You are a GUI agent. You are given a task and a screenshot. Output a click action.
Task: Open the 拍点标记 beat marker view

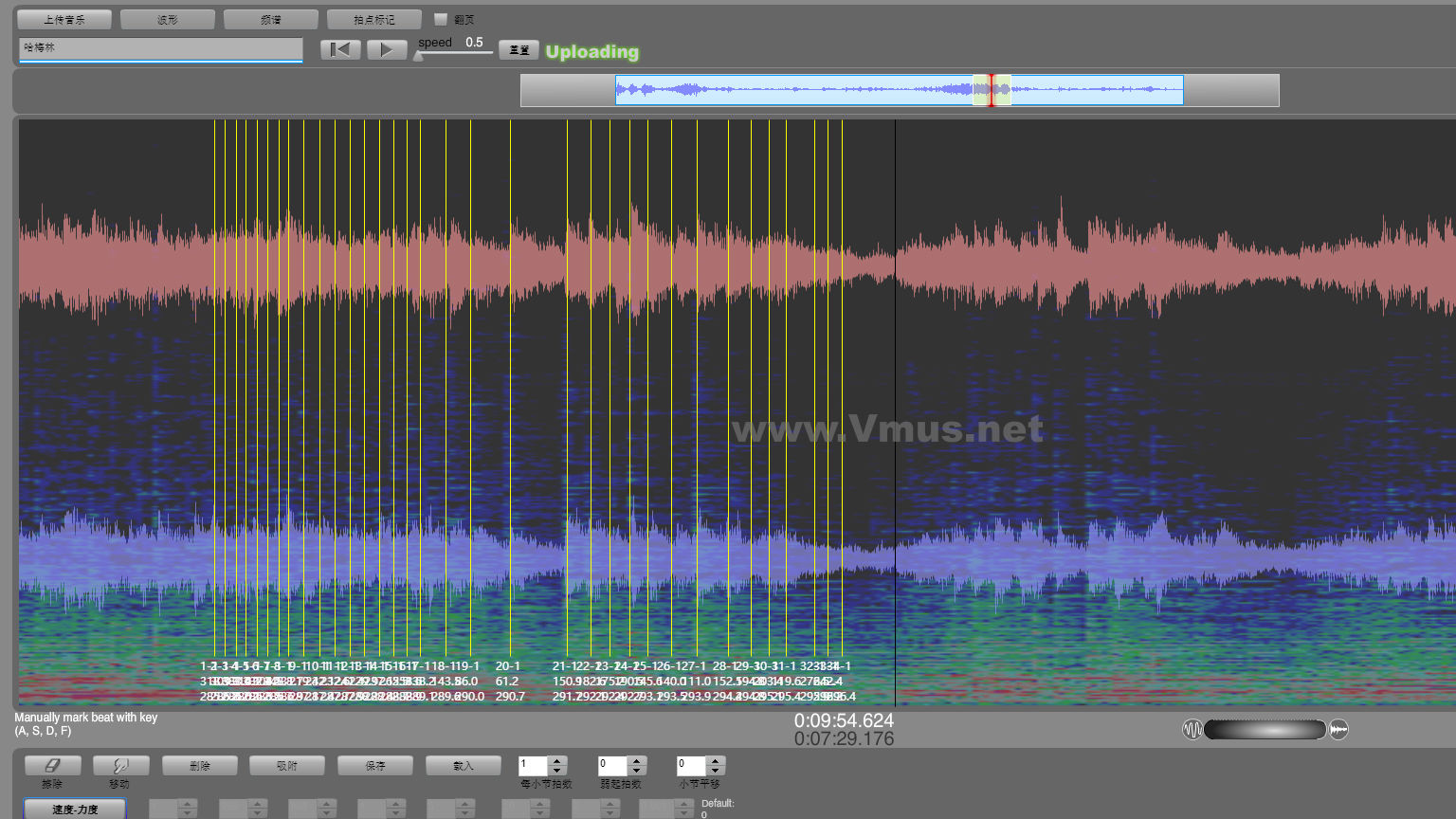(x=373, y=19)
